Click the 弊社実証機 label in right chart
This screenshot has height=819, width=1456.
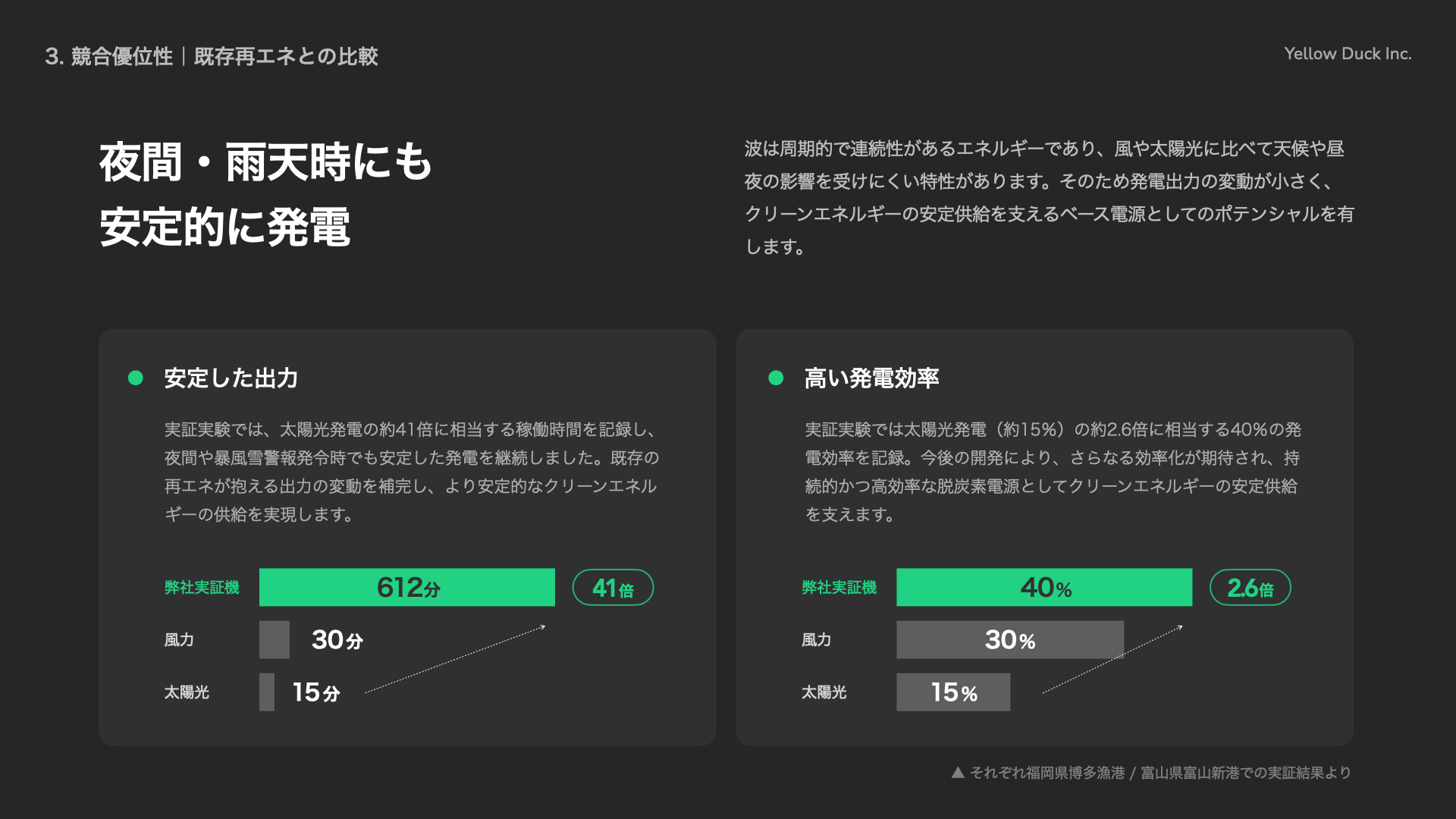(839, 588)
